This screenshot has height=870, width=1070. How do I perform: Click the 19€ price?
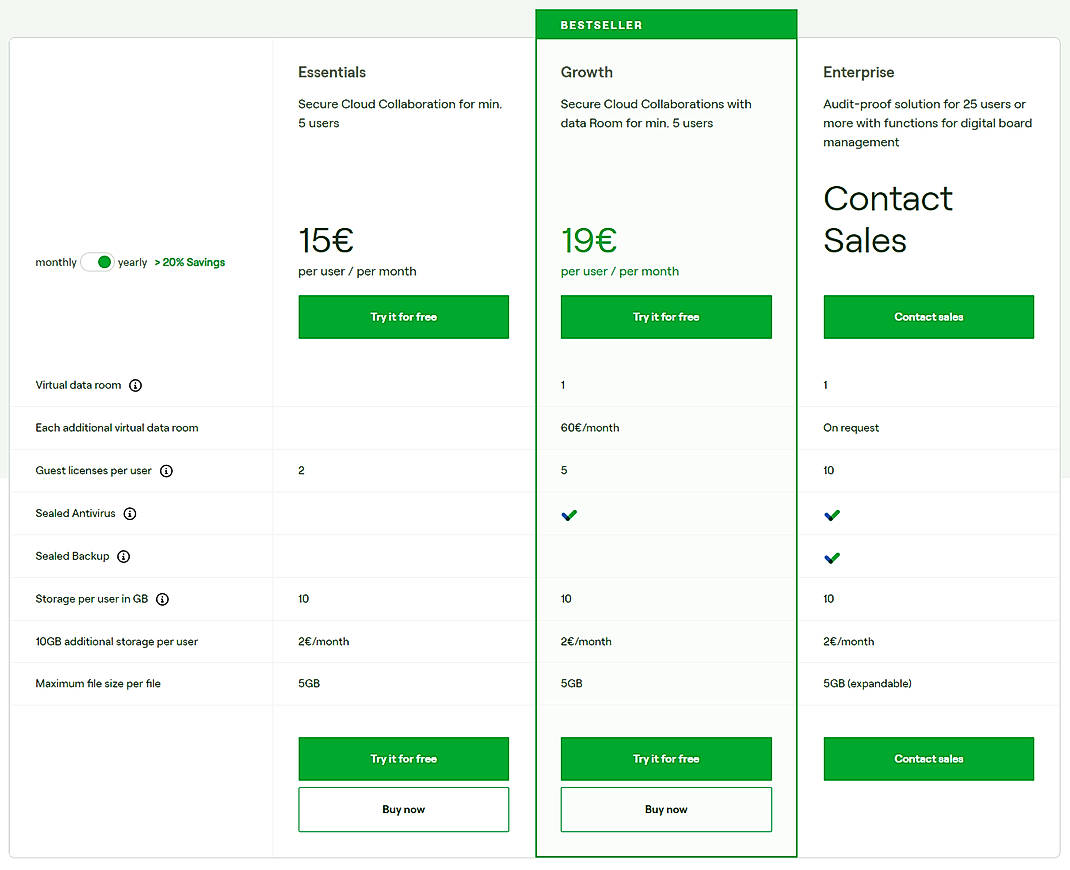589,240
